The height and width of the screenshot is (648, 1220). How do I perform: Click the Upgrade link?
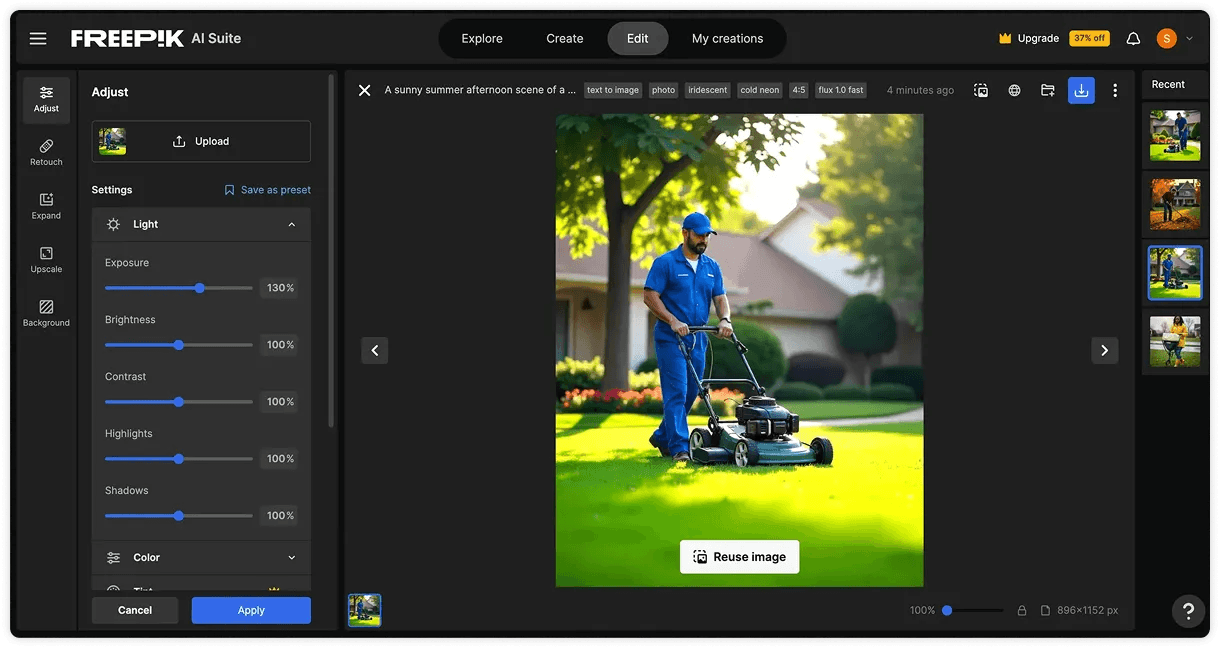(x=1038, y=39)
